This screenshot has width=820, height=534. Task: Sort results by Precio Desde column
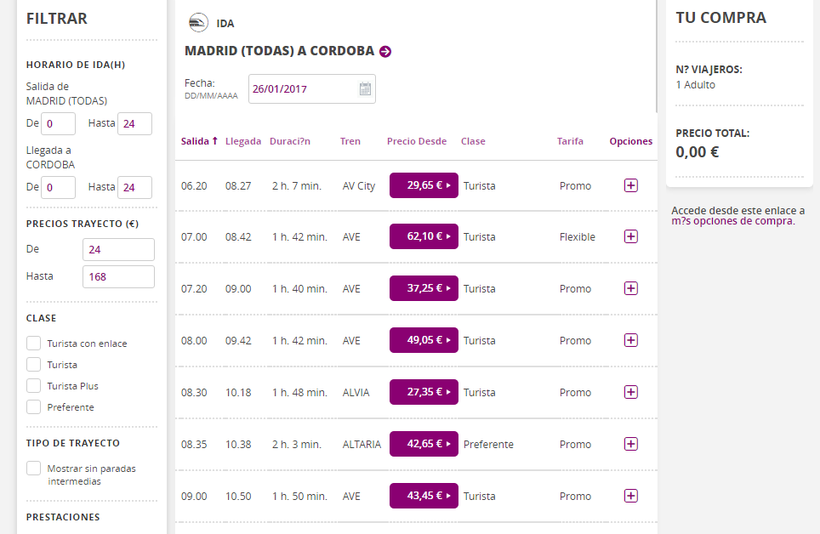coord(416,141)
